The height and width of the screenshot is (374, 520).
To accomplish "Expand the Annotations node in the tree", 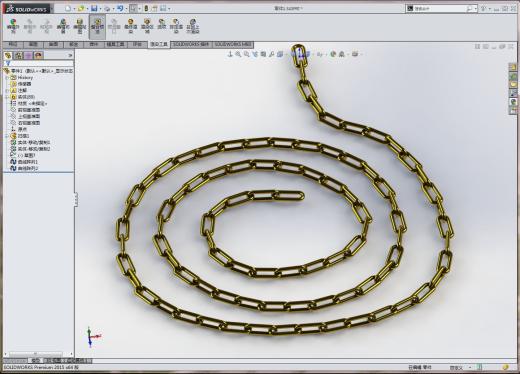I will [x=7, y=90].
